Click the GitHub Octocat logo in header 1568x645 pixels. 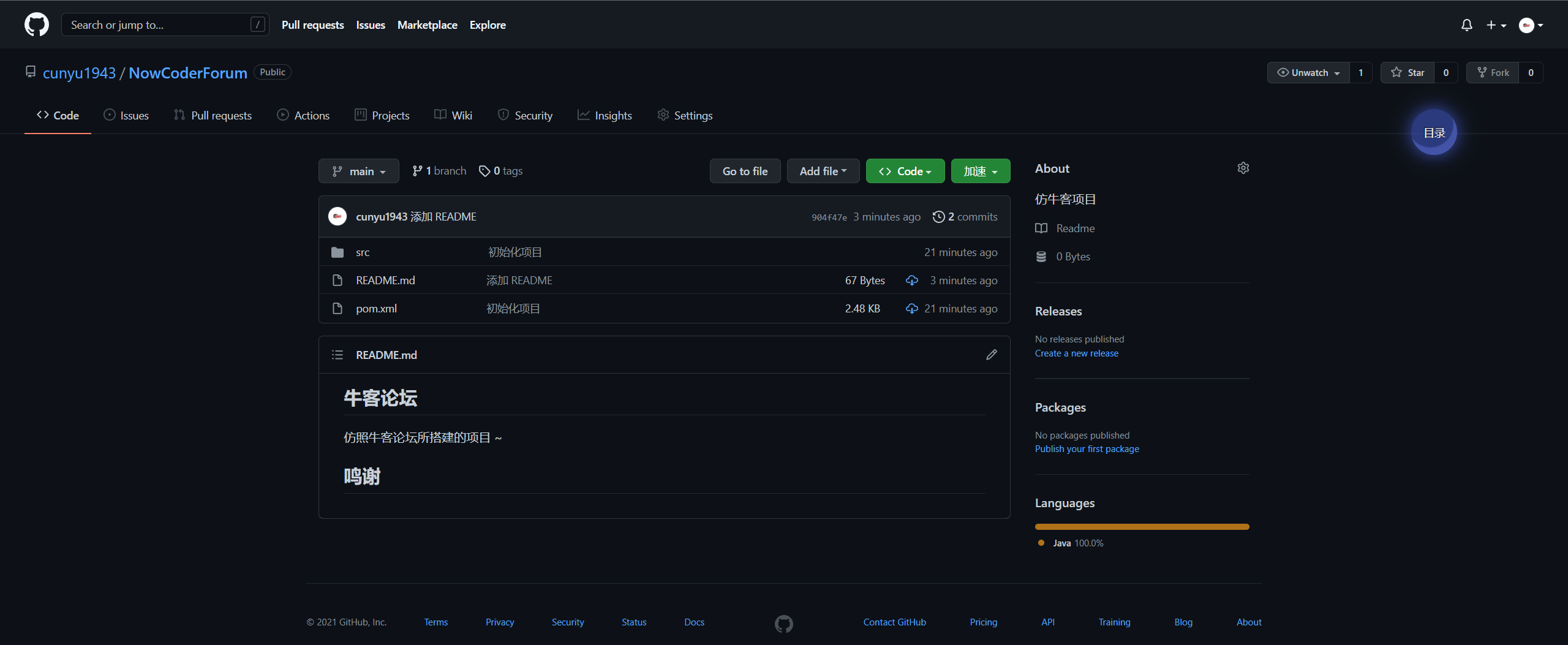37,25
